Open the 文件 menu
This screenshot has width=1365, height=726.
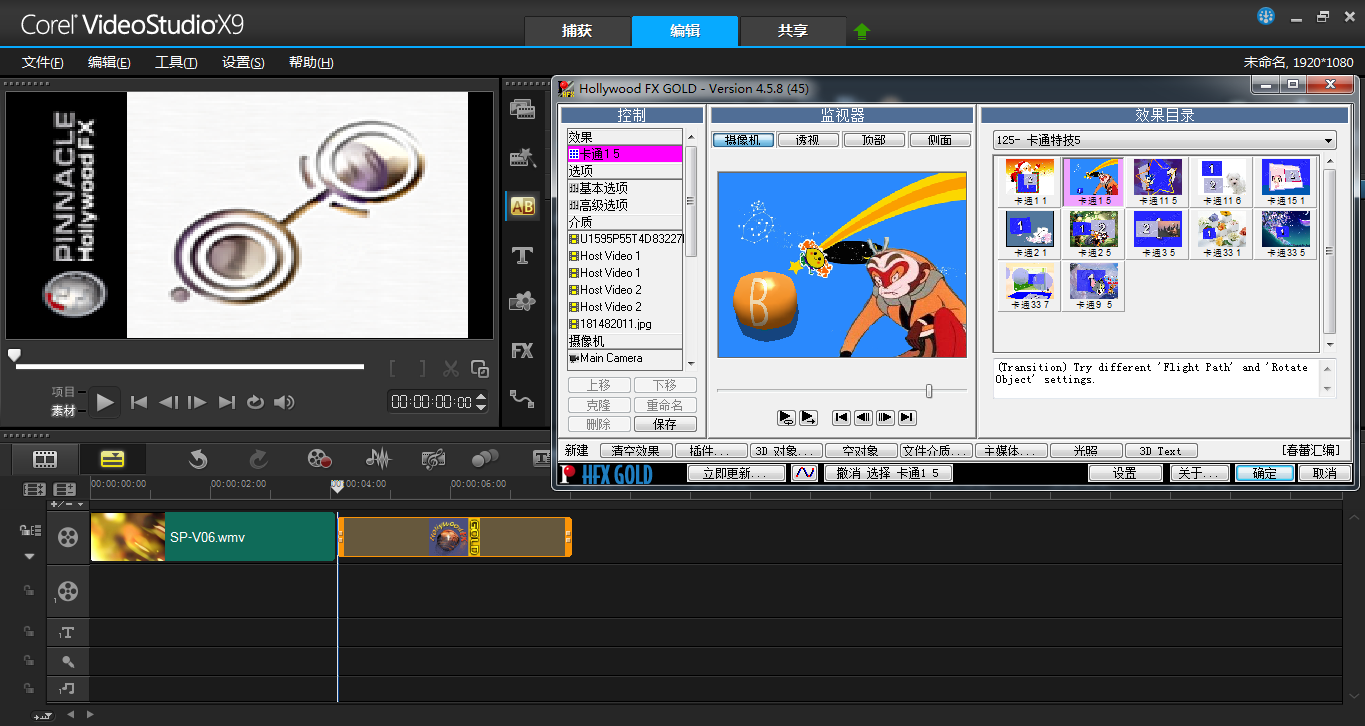click(x=43, y=62)
